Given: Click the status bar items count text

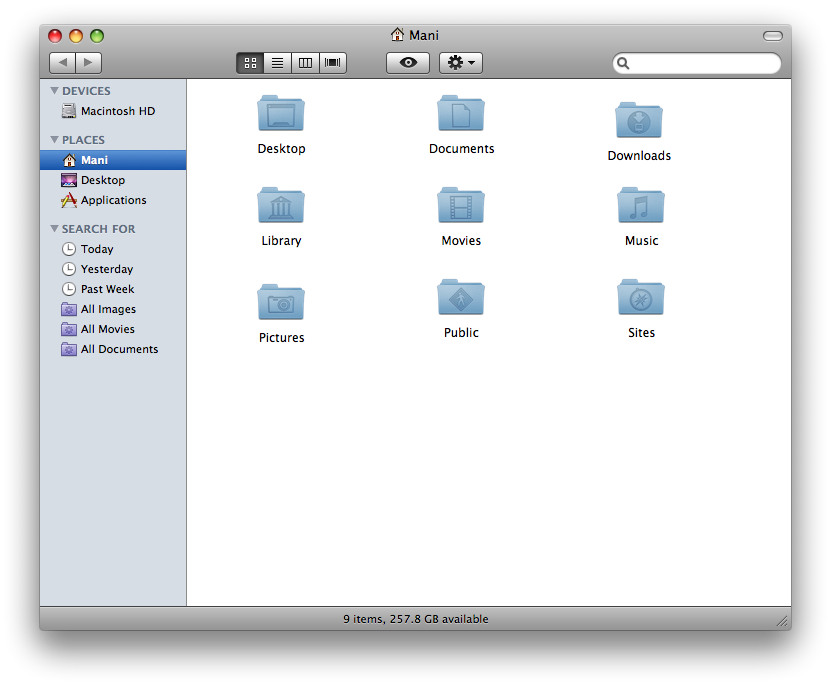Looking at the screenshot, I should tap(416, 619).
